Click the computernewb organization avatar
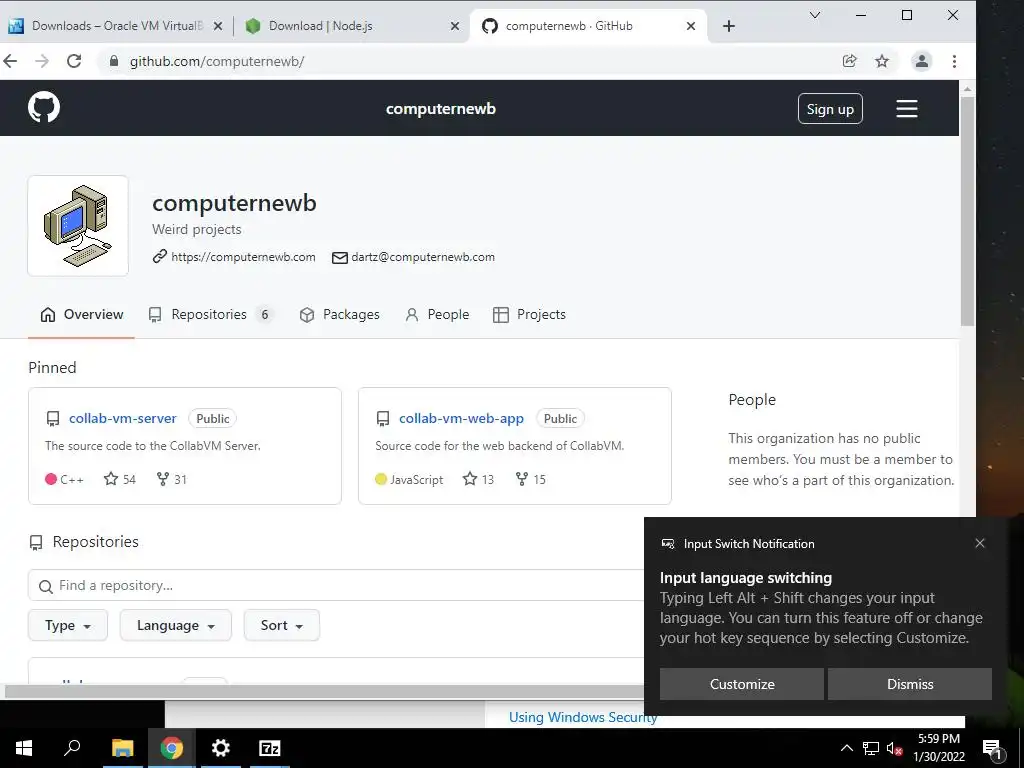Image resolution: width=1024 pixels, height=768 pixels. click(x=78, y=225)
